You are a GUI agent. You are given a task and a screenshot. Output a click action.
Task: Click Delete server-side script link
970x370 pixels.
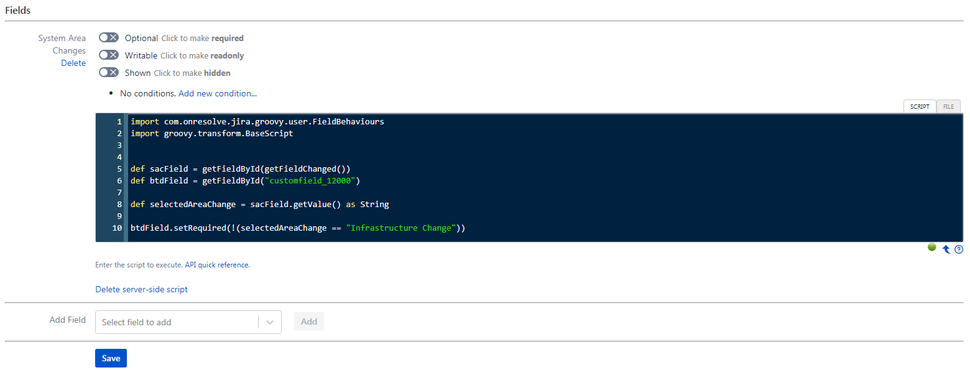pos(141,289)
